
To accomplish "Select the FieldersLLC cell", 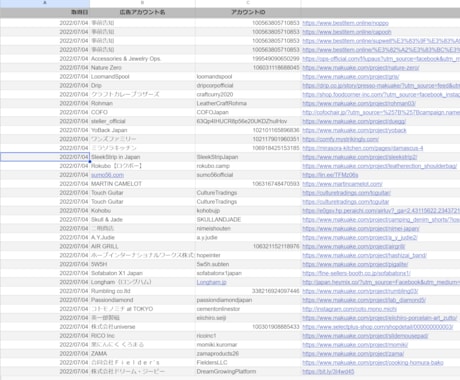I will (x=248, y=363).
